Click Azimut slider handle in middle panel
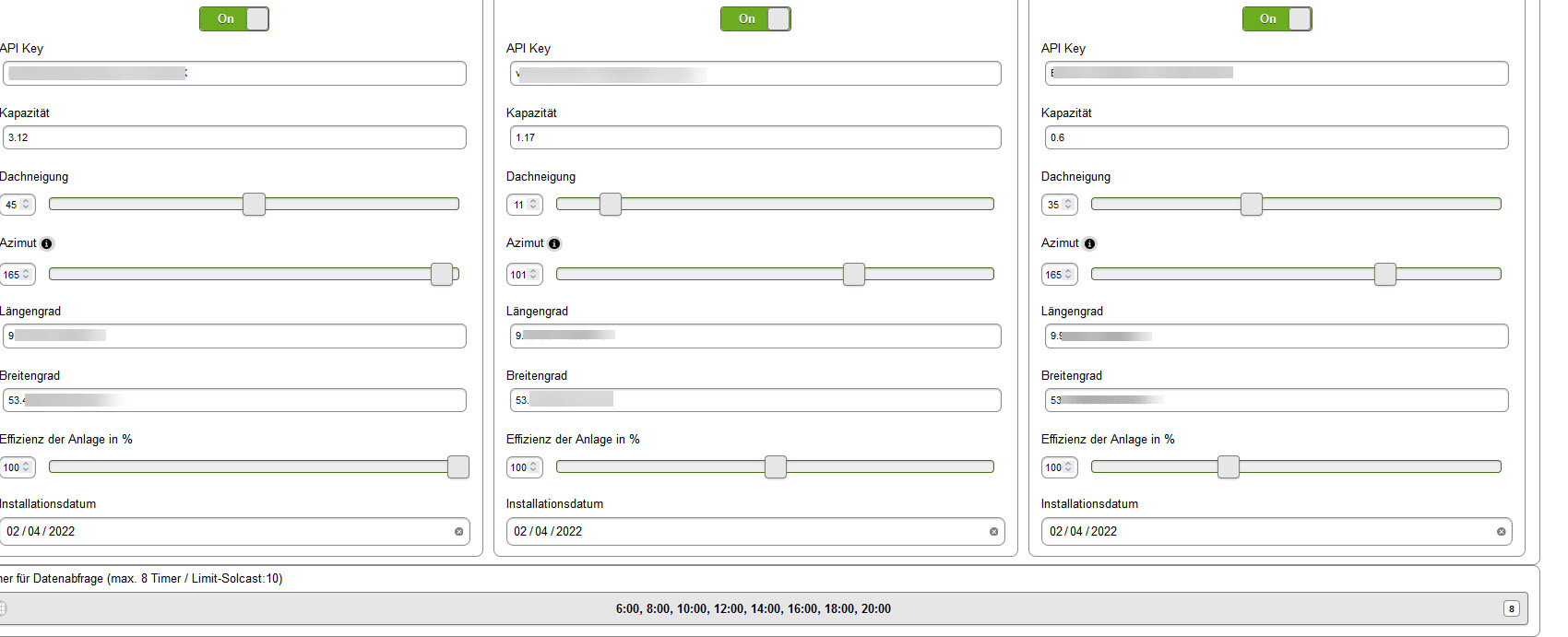This screenshot has width=1568, height=637. tap(854, 274)
